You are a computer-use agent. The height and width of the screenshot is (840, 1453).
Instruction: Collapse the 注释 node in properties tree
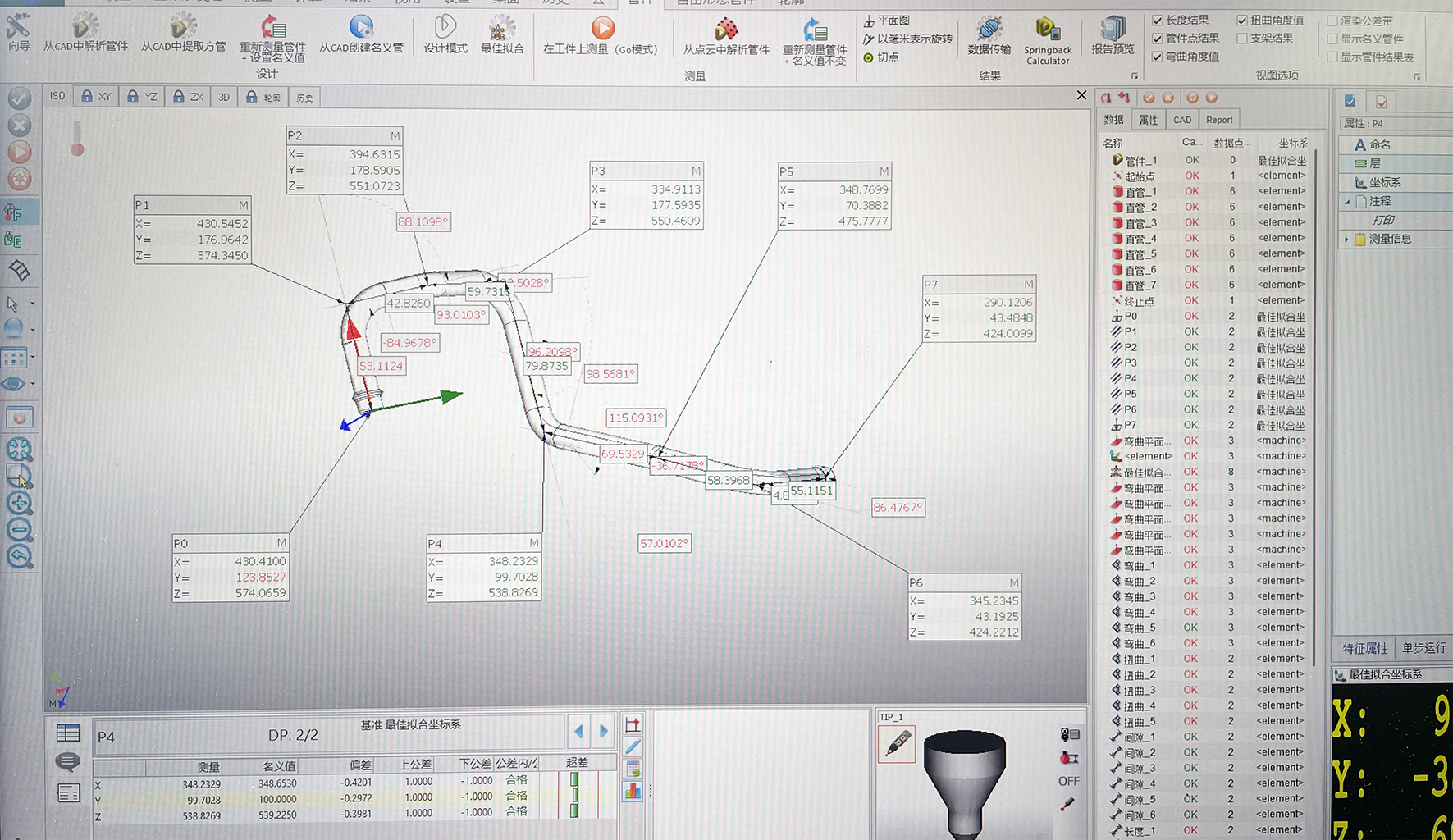tap(1347, 201)
